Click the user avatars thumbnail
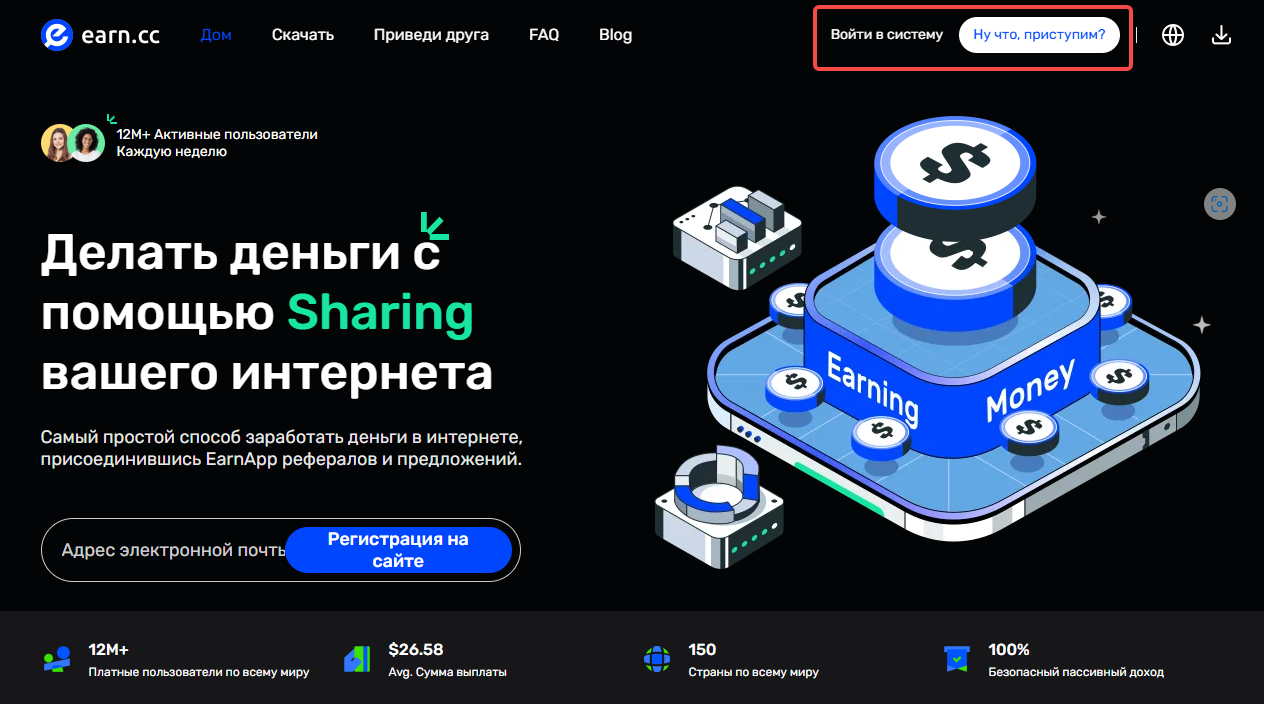1264x704 pixels. 73,143
